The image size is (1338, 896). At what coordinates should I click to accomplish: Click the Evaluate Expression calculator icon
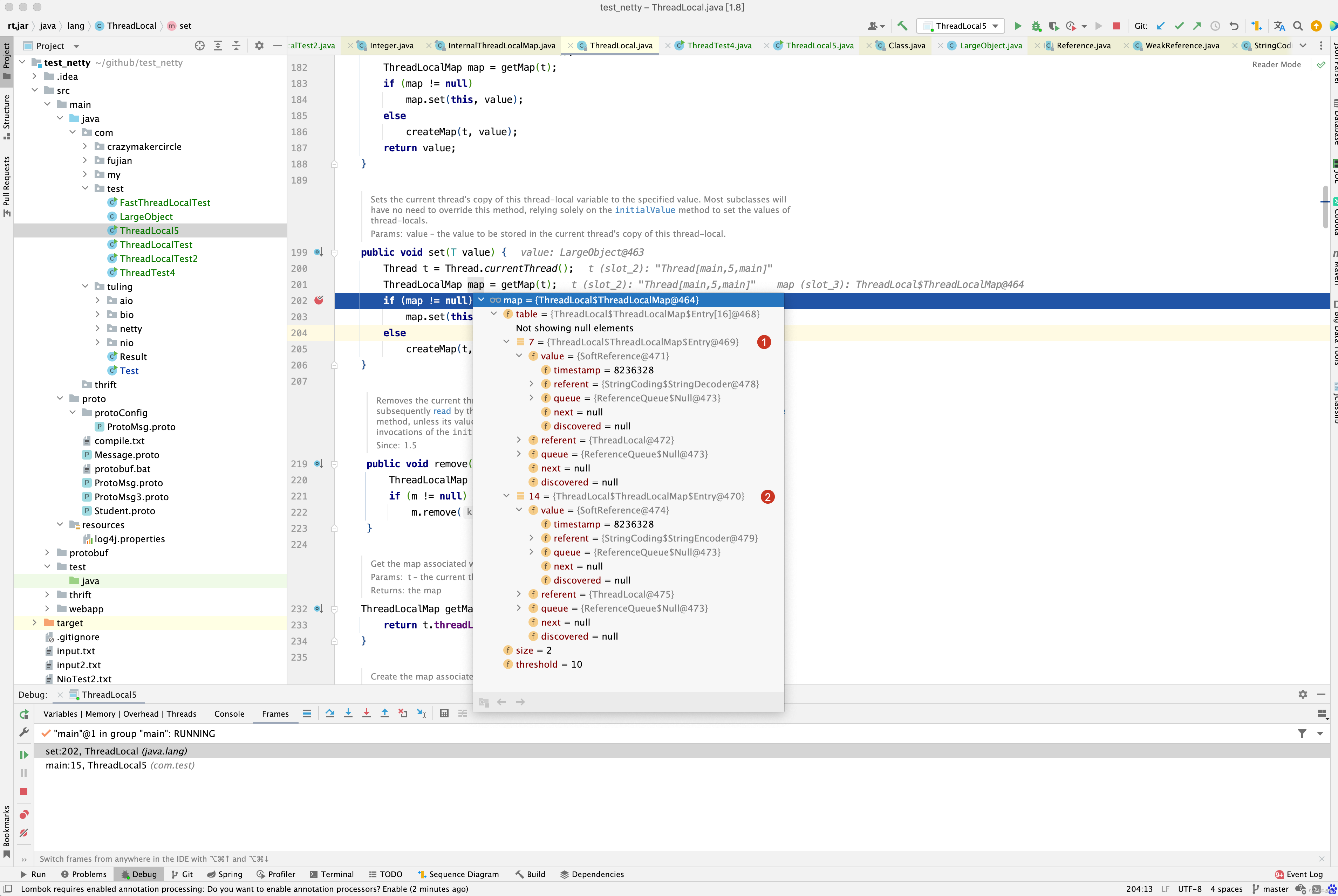coord(444,713)
